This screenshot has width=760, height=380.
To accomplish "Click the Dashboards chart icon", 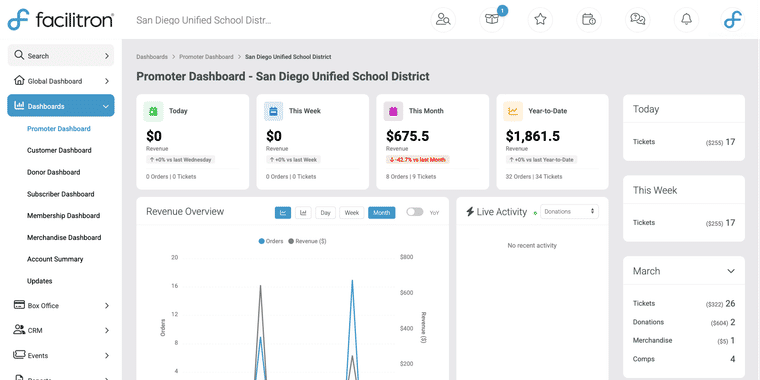I will [x=19, y=105].
